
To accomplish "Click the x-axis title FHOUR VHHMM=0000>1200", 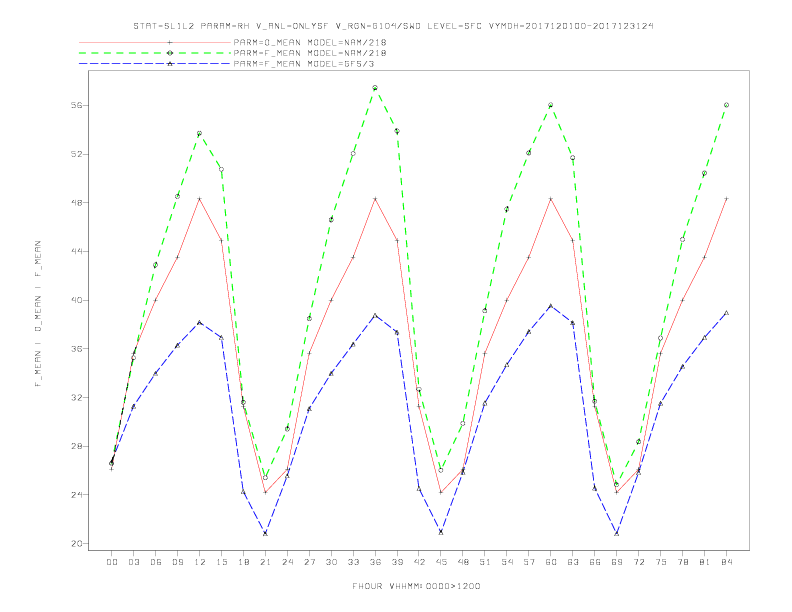I will (416, 586).
